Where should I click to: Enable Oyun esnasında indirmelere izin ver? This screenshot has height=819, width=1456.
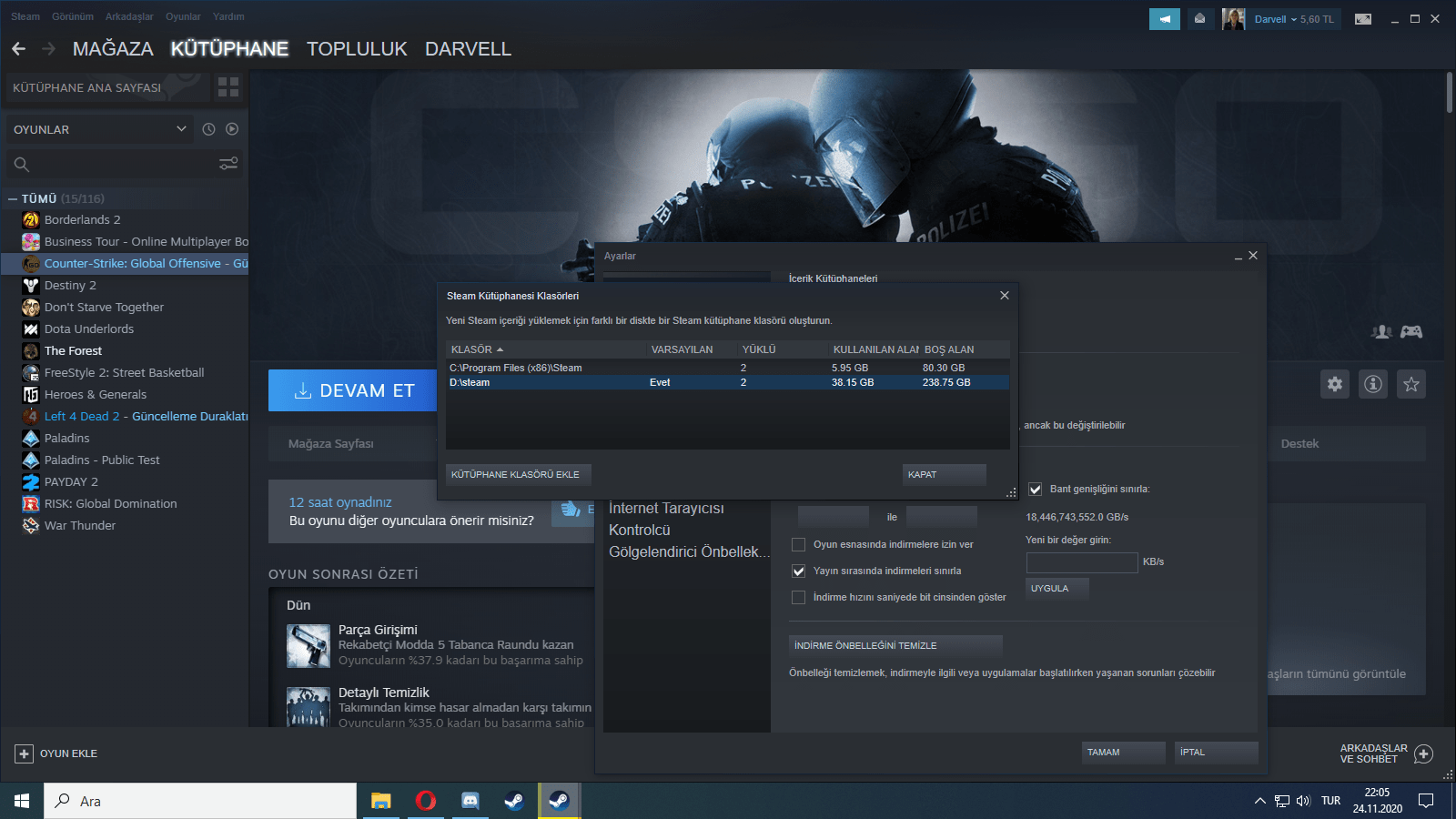pyautogui.click(x=798, y=545)
